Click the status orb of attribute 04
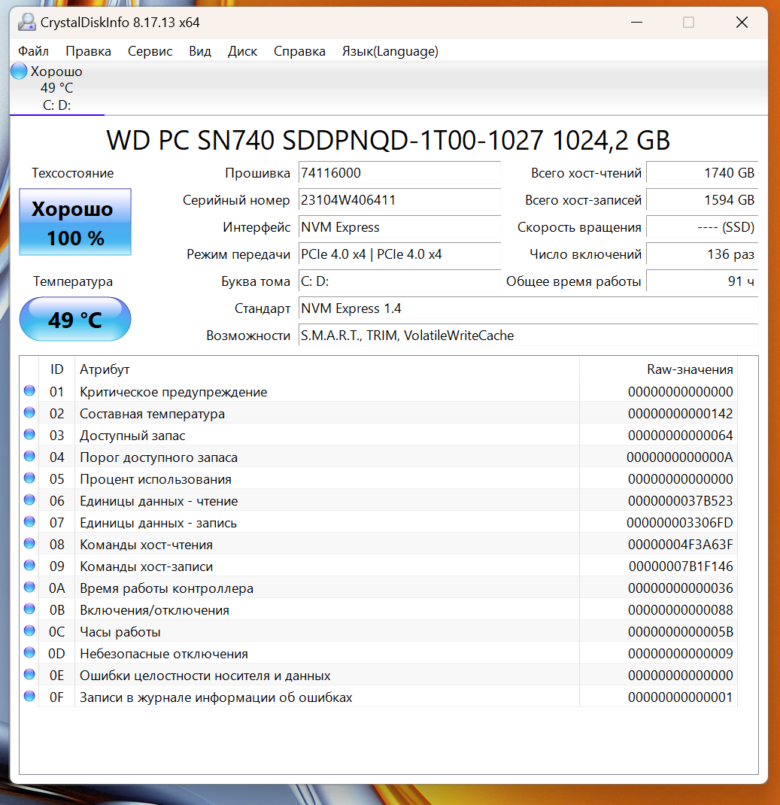 [29, 456]
